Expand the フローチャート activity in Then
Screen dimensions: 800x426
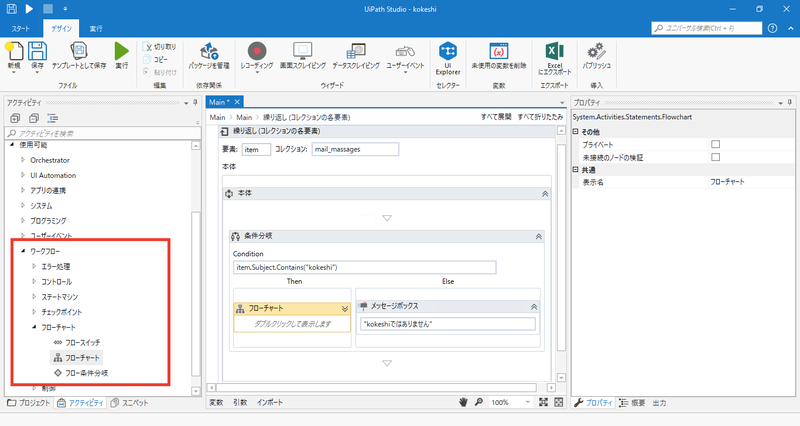pos(345,309)
